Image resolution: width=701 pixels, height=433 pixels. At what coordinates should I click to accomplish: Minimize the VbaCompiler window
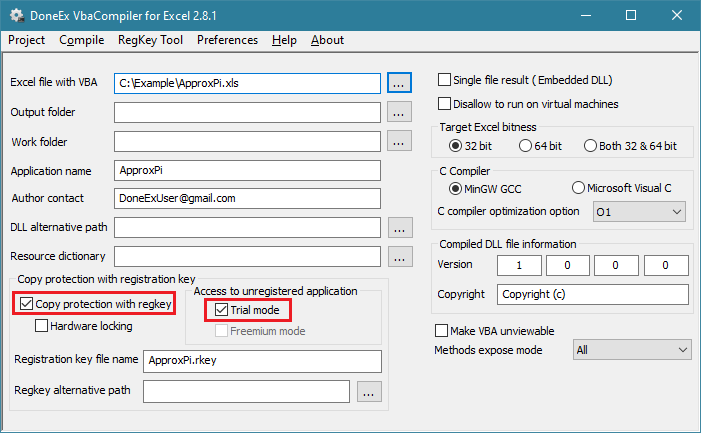pyautogui.click(x=586, y=16)
